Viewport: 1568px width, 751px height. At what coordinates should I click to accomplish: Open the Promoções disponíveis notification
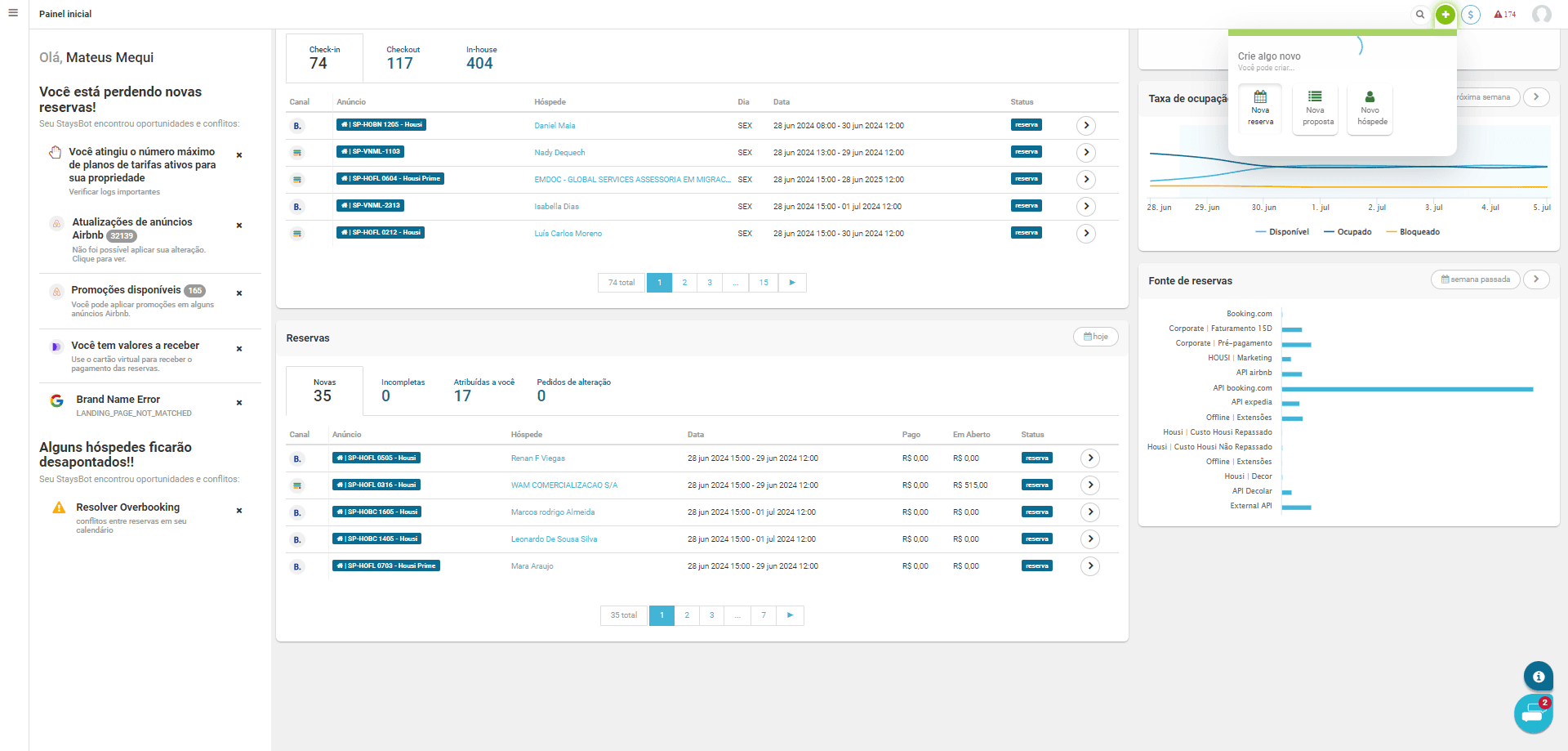coord(126,290)
